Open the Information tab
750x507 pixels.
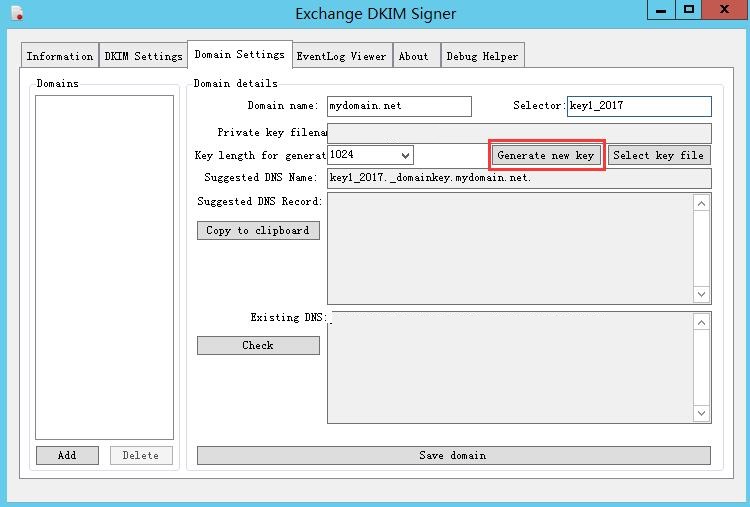click(60, 56)
